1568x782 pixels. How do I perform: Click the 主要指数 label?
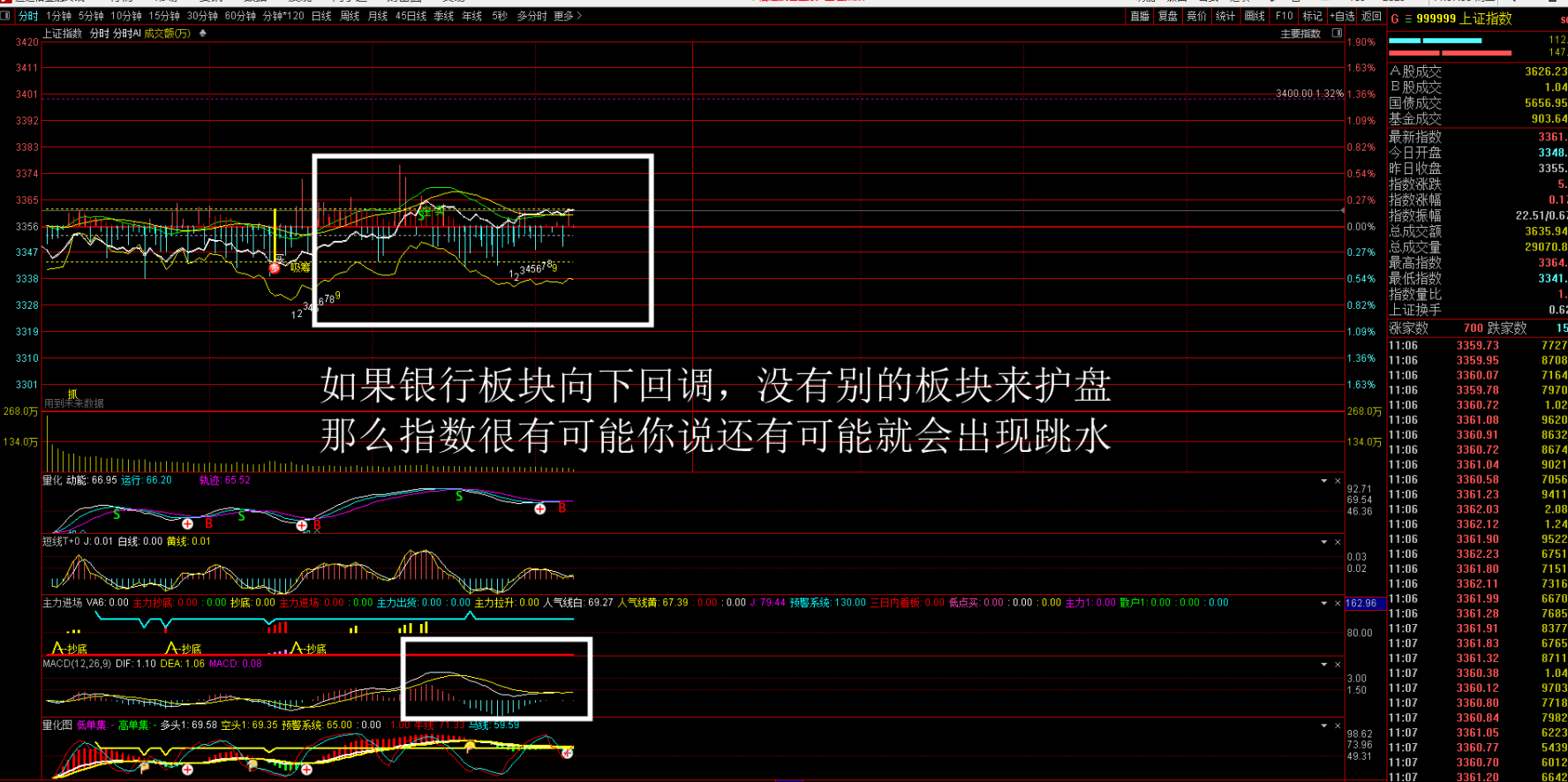(1300, 34)
